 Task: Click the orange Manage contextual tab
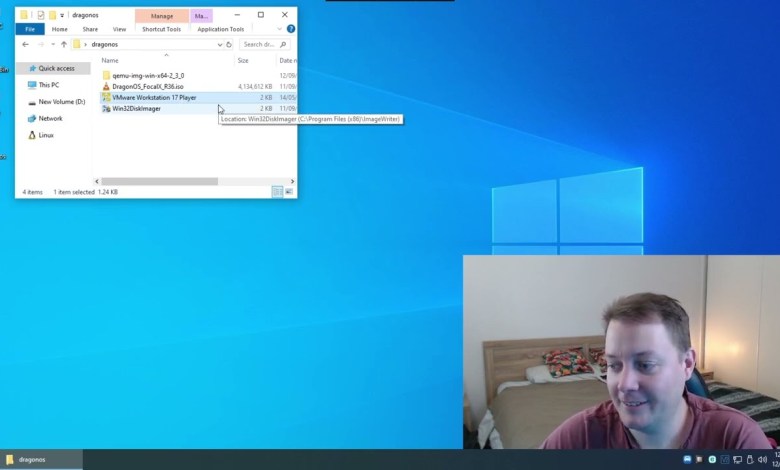[x=162, y=16]
